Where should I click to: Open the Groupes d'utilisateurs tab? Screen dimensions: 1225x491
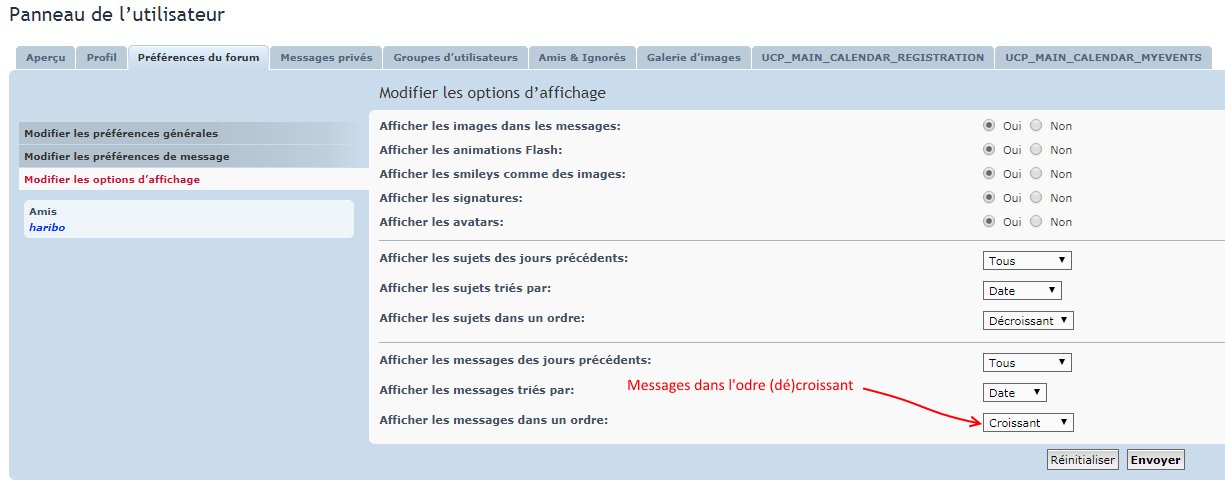[455, 58]
